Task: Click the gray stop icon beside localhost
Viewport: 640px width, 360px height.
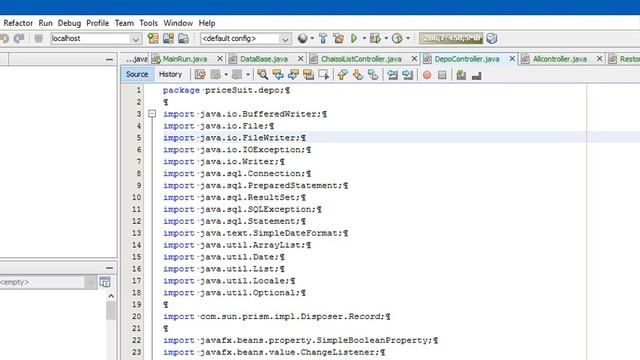Action: pos(38,38)
